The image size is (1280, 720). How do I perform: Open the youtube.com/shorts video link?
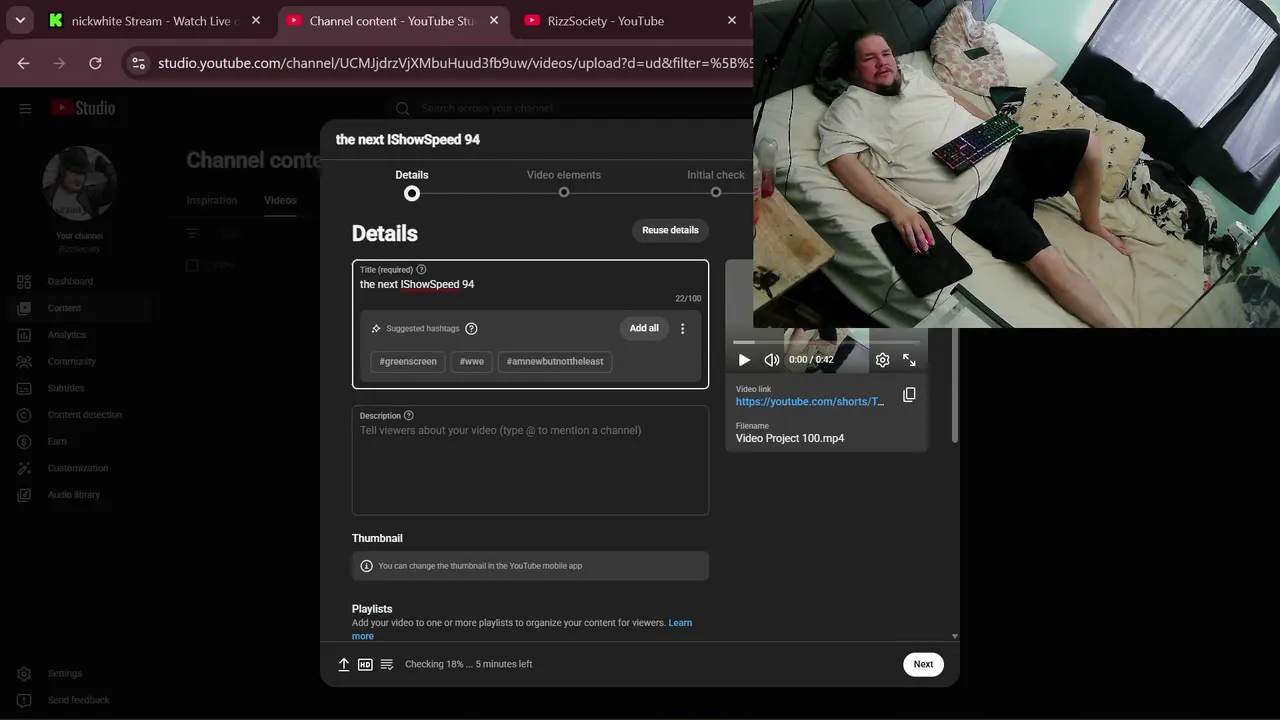(x=810, y=402)
